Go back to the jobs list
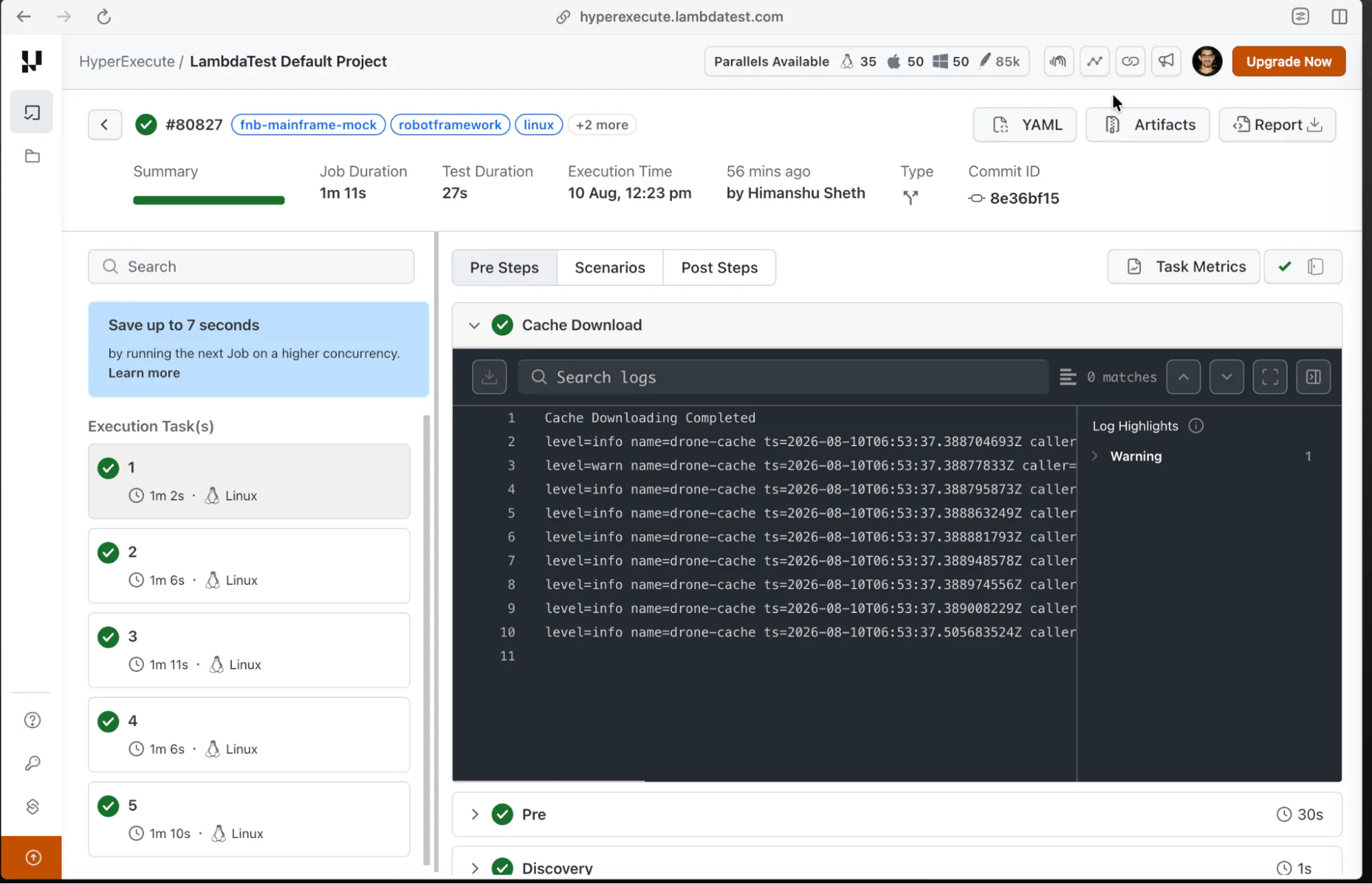The height and width of the screenshot is (884, 1372). click(x=104, y=124)
